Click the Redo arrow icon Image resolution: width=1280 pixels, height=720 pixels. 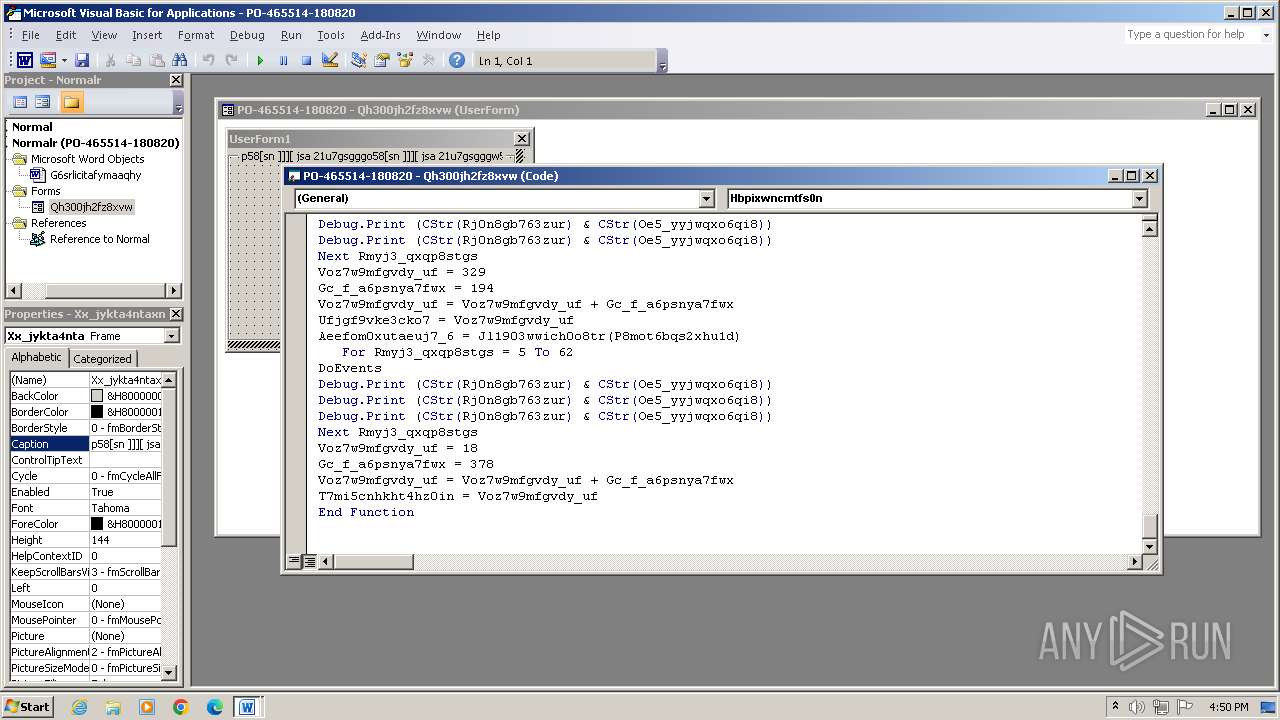click(x=231, y=61)
